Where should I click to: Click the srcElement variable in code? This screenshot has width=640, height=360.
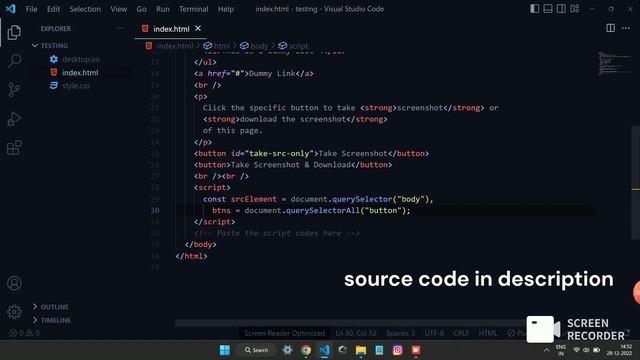(253, 199)
